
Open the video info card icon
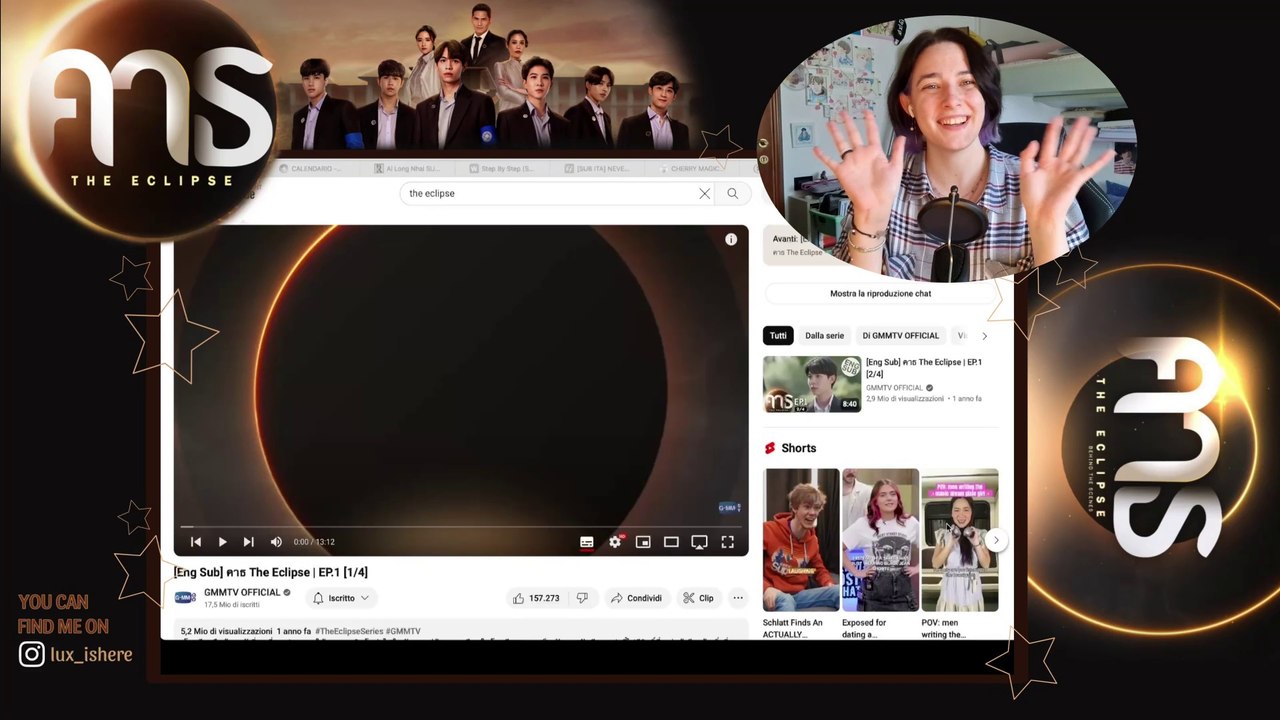(x=731, y=239)
